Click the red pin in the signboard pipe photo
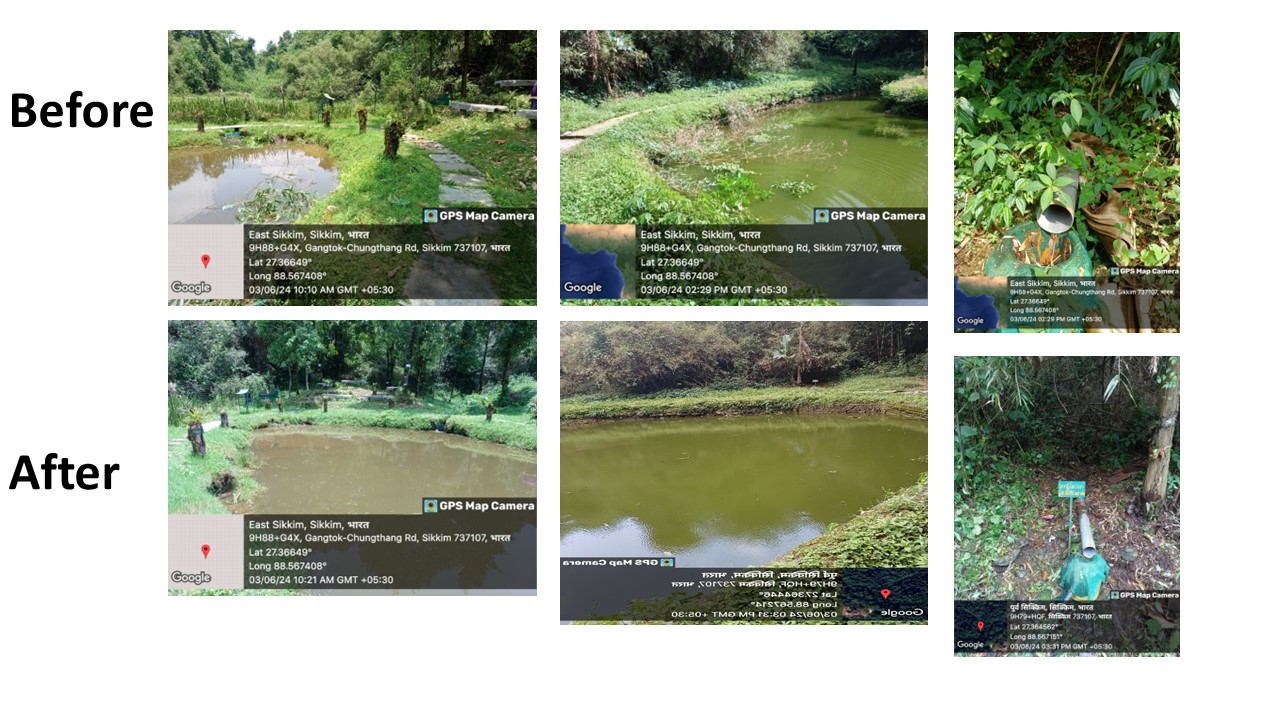 981,626
